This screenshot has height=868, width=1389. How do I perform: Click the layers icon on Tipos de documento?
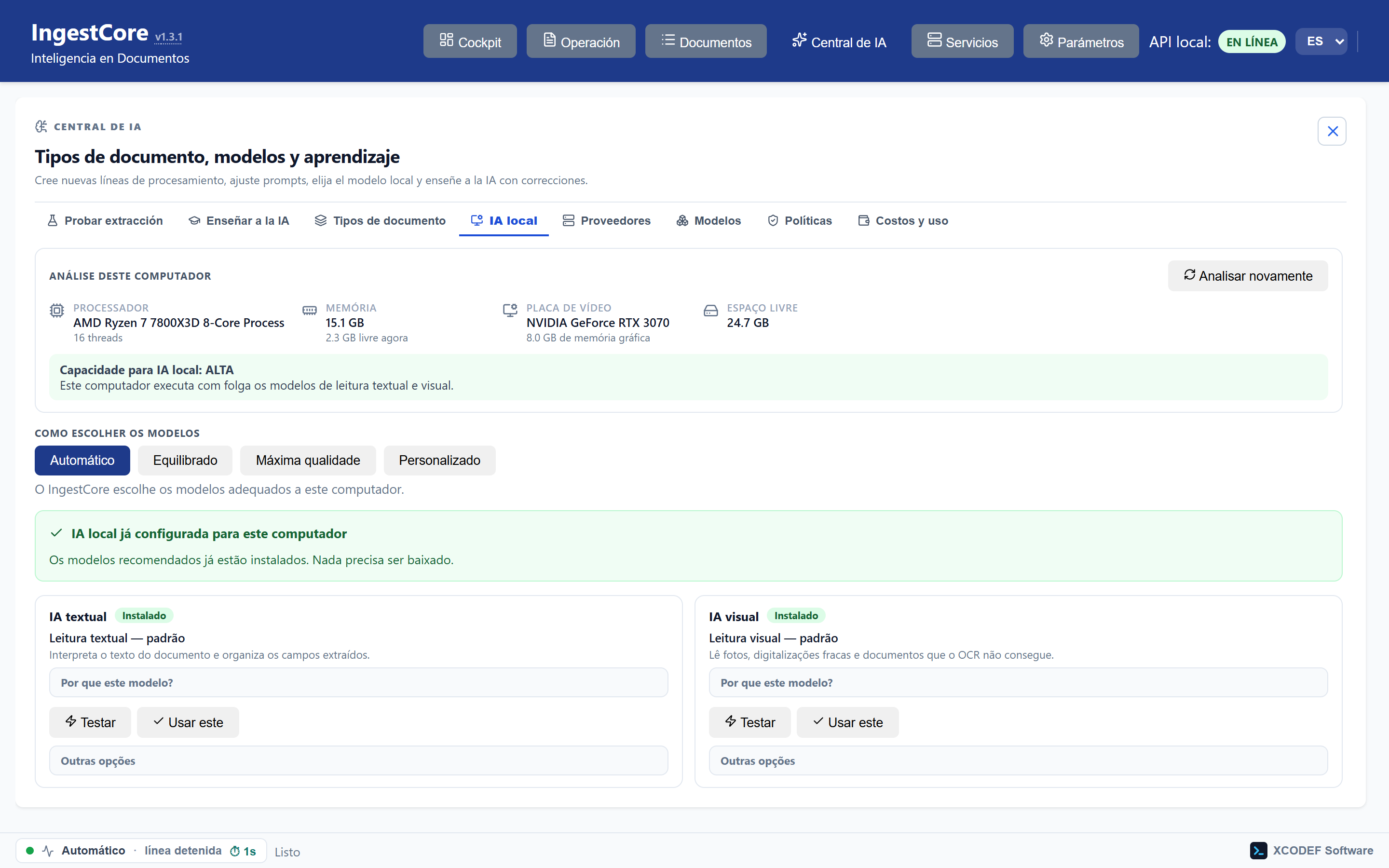click(x=321, y=220)
